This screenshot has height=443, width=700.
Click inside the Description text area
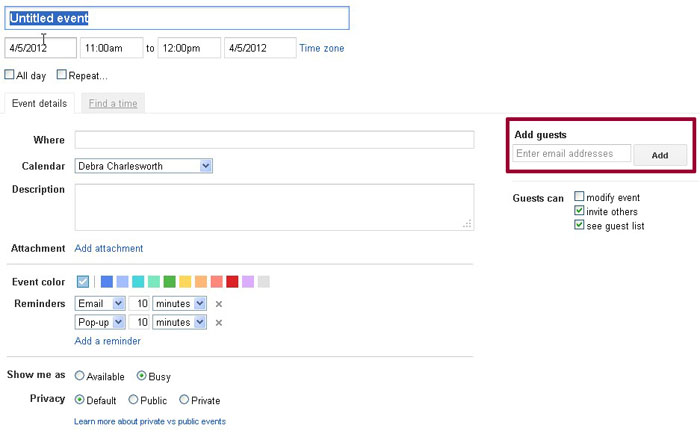(x=275, y=207)
